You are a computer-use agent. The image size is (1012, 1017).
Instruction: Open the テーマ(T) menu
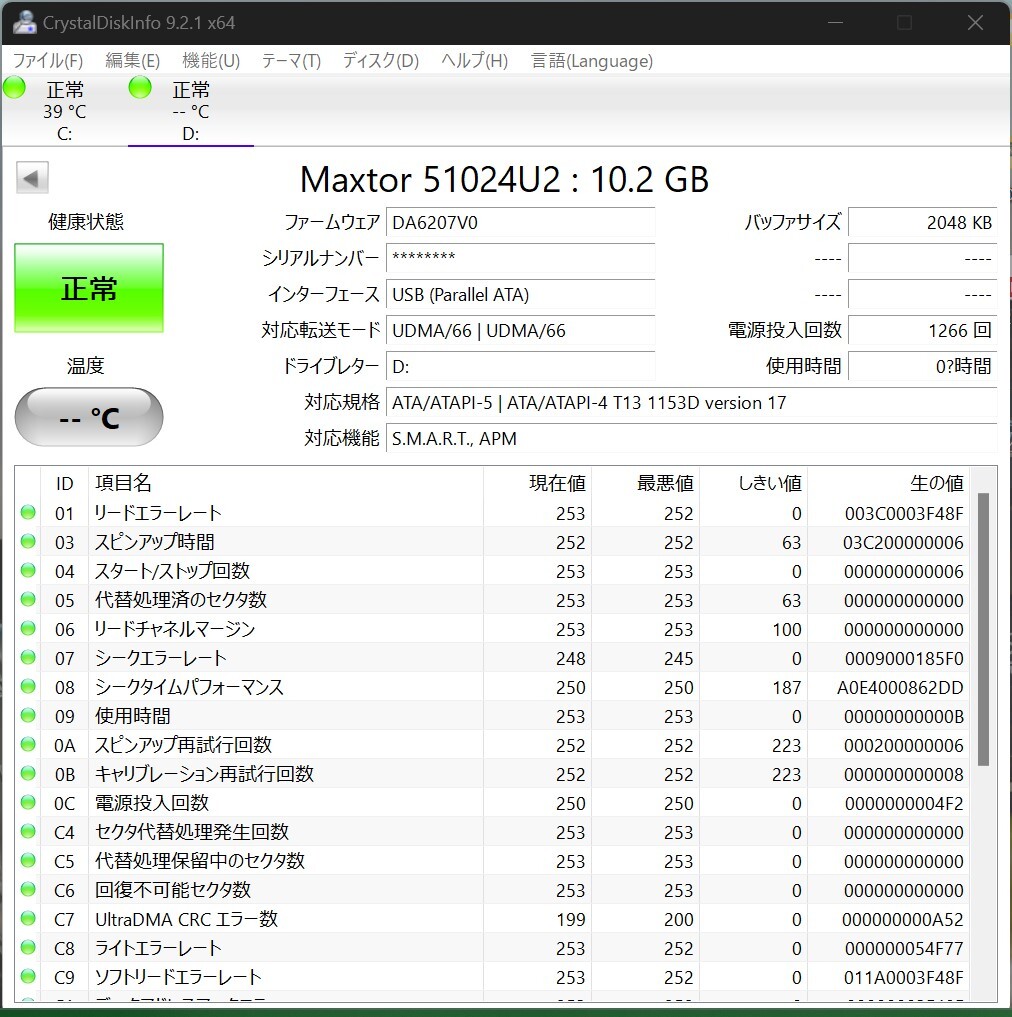click(x=290, y=61)
